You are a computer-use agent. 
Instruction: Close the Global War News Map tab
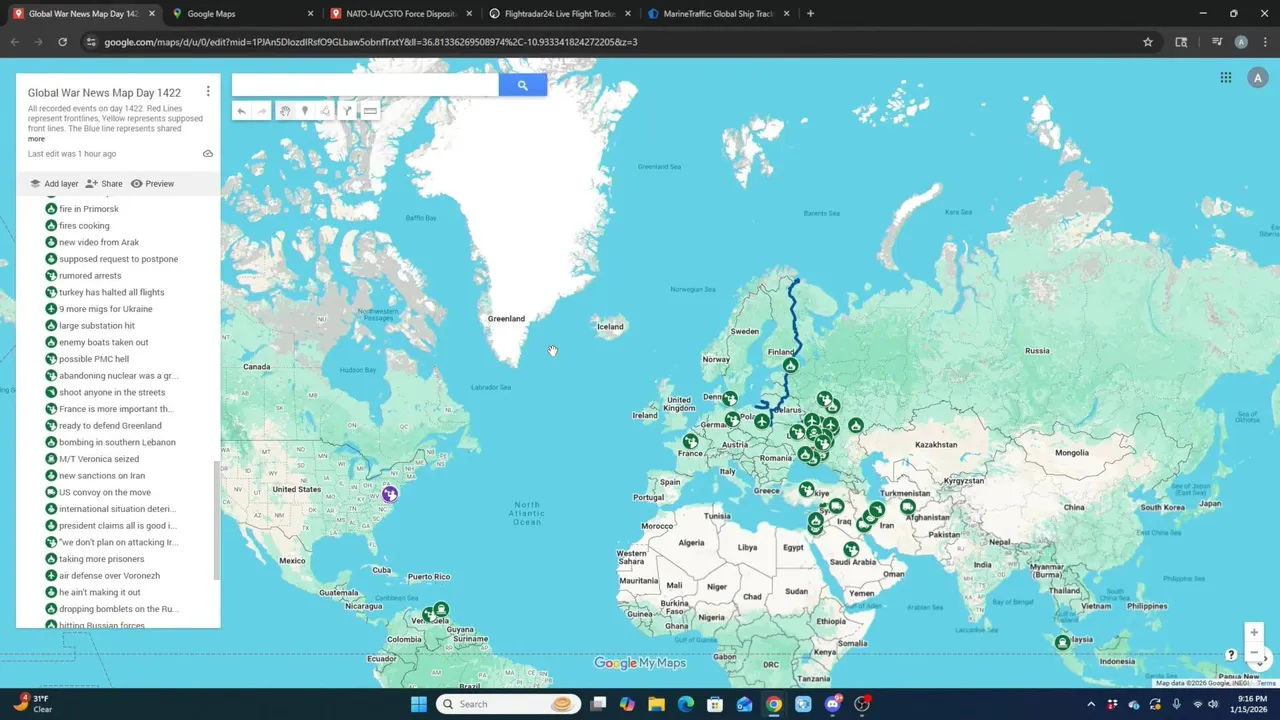point(152,14)
